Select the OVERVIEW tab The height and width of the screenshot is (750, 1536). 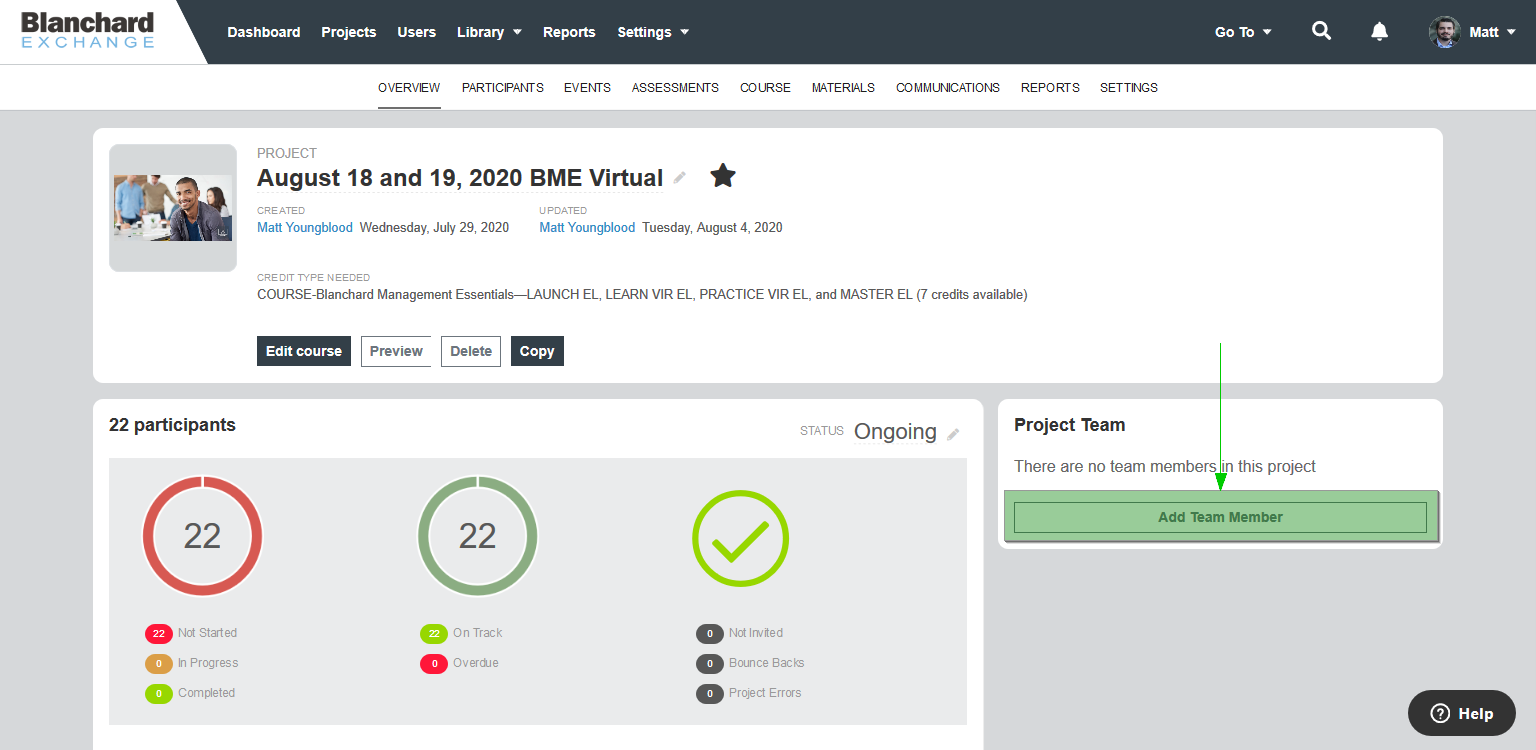(x=409, y=88)
